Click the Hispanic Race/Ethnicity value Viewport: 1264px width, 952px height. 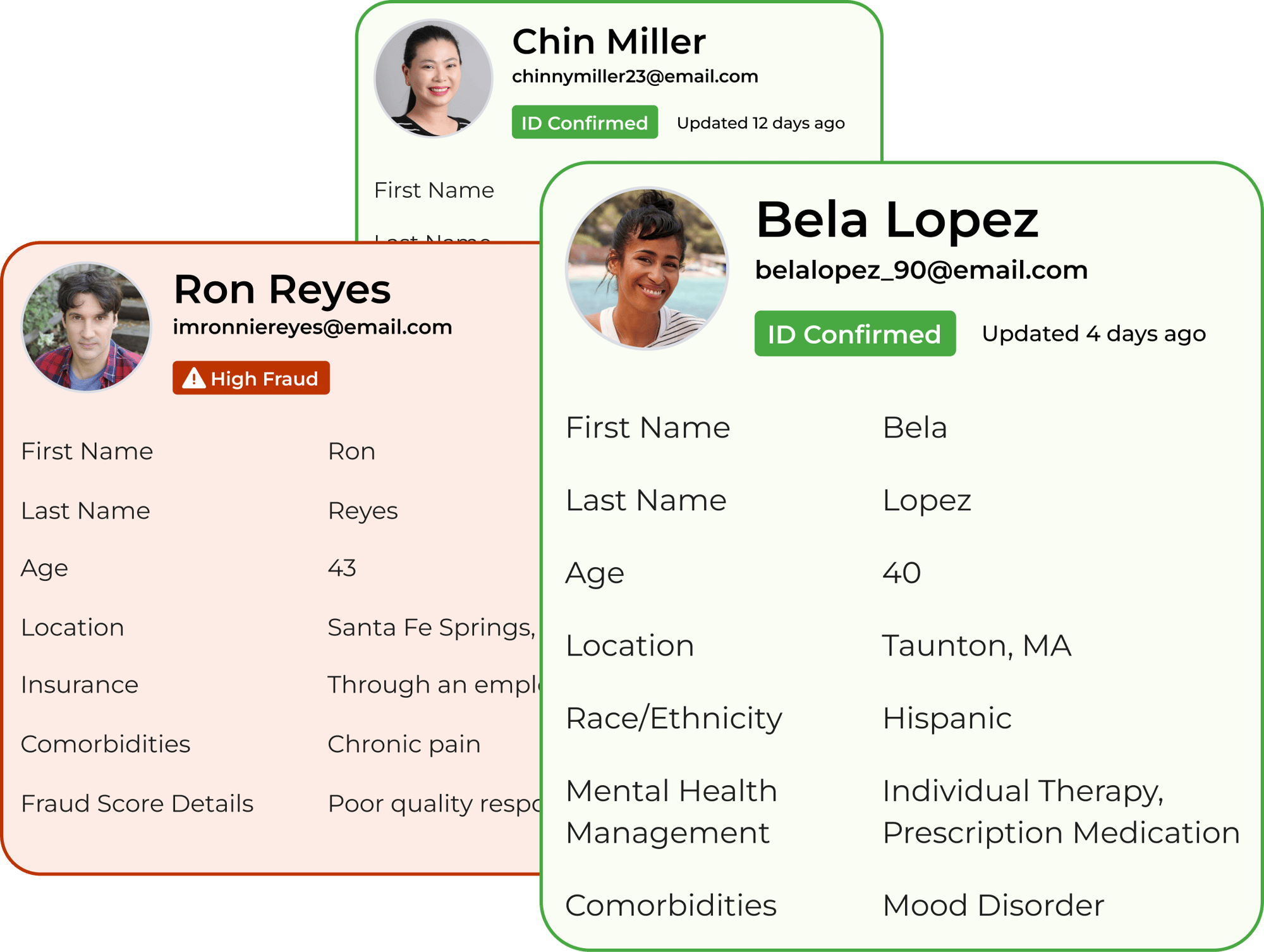coord(947,719)
